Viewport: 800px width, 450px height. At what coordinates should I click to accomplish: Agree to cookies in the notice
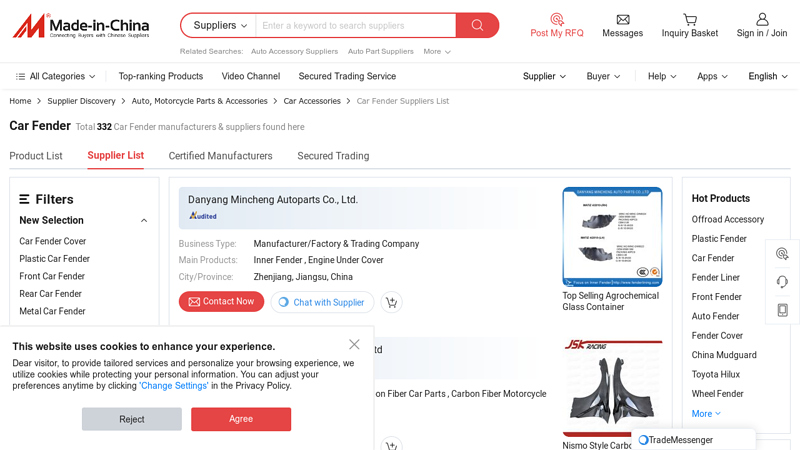click(241, 419)
